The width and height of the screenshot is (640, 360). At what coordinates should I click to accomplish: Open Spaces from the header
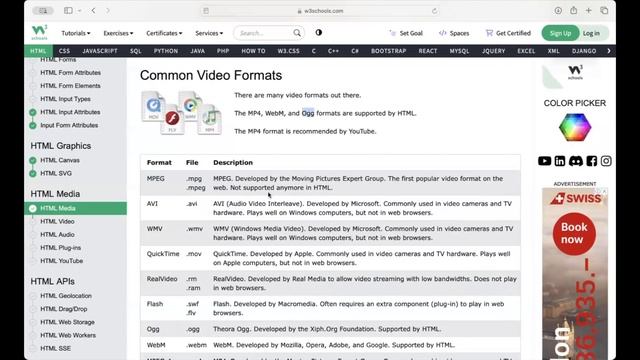[454, 33]
